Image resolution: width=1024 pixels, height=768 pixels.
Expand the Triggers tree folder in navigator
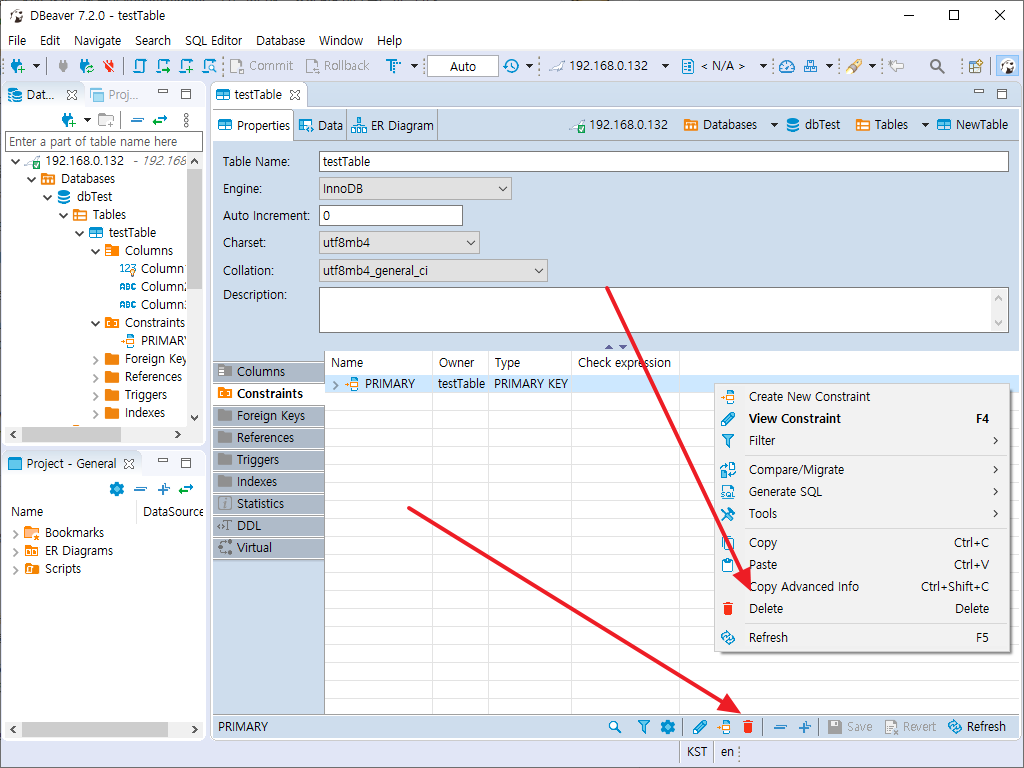click(95, 395)
